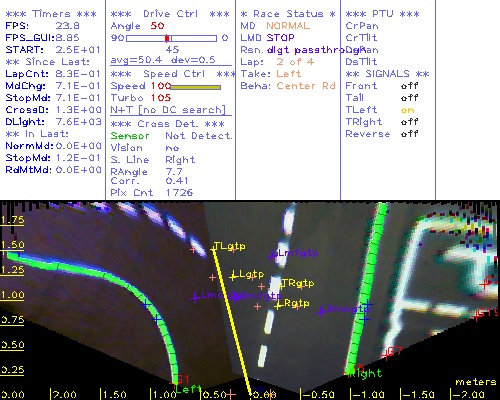Click the red marker on Angle slider
500x400 pixels.
(167, 38)
